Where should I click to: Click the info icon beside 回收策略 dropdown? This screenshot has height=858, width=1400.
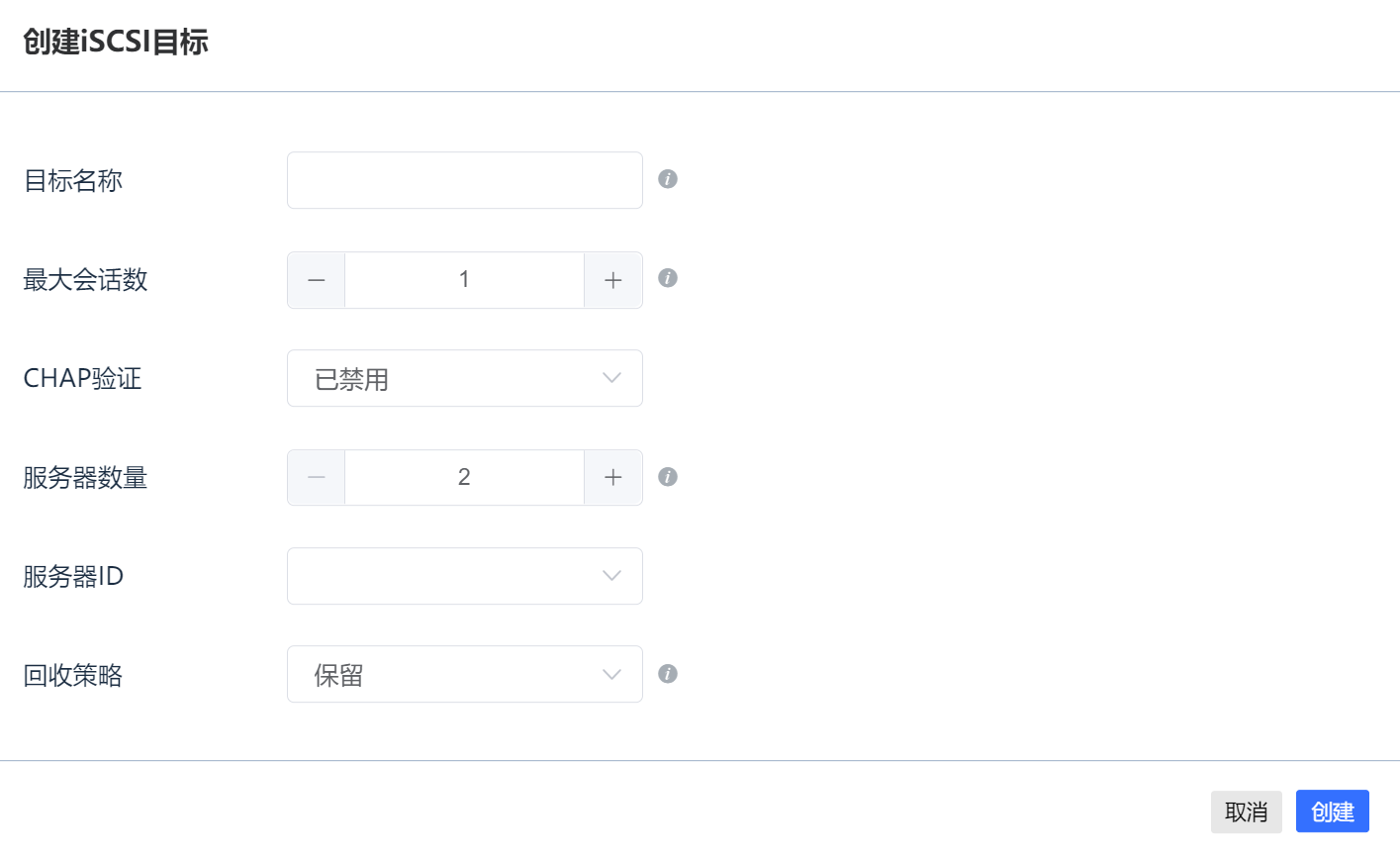(x=668, y=674)
